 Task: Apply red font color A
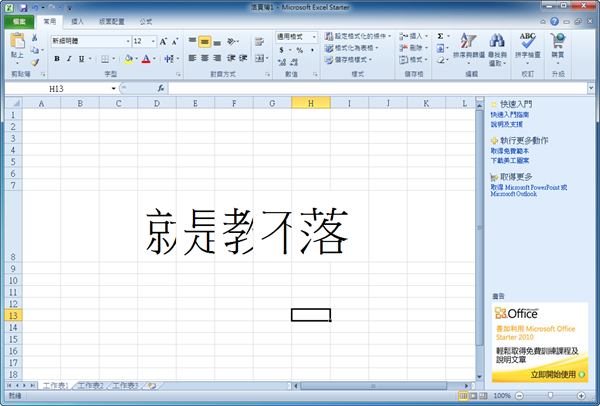point(146,59)
